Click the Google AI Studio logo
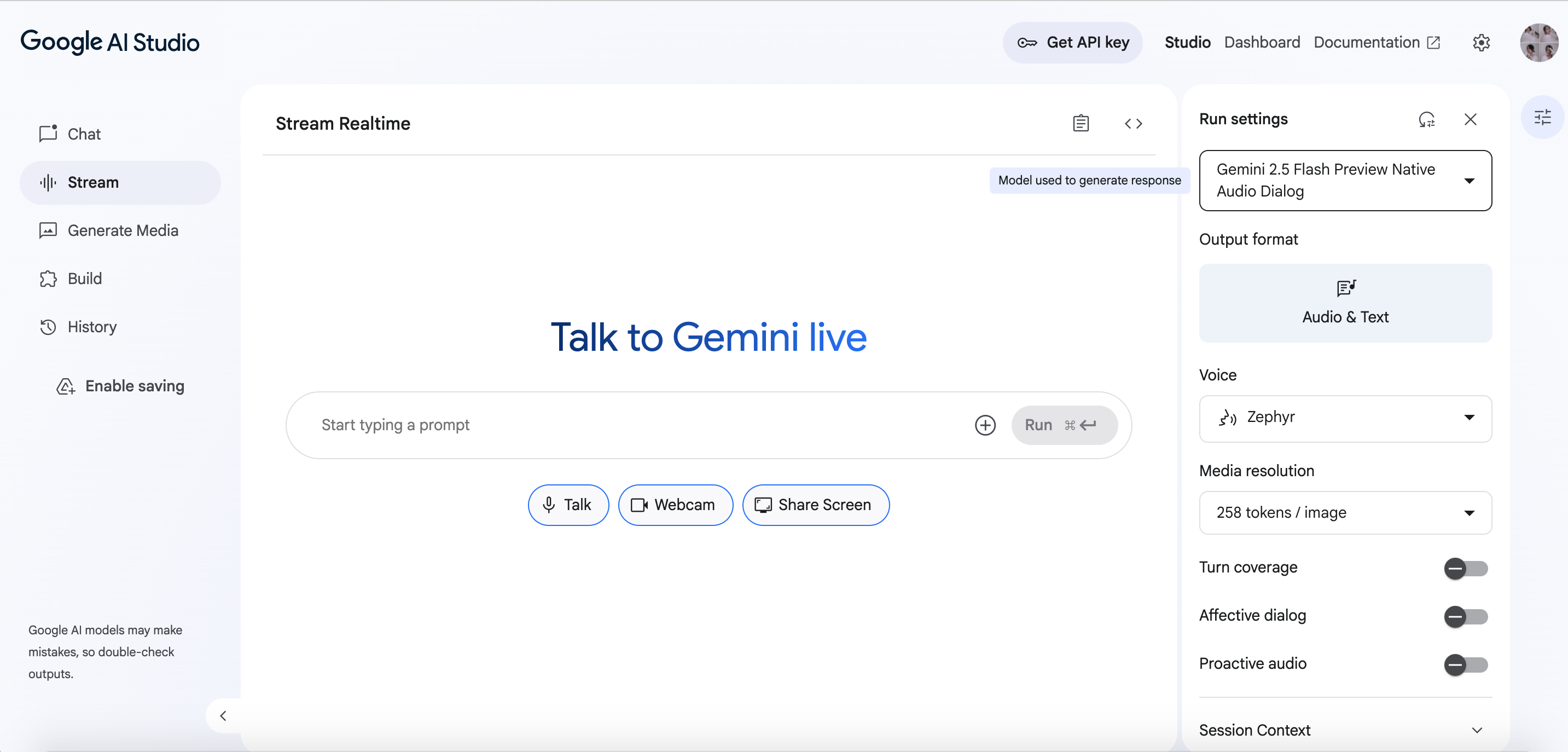The image size is (1568, 752). tap(110, 42)
